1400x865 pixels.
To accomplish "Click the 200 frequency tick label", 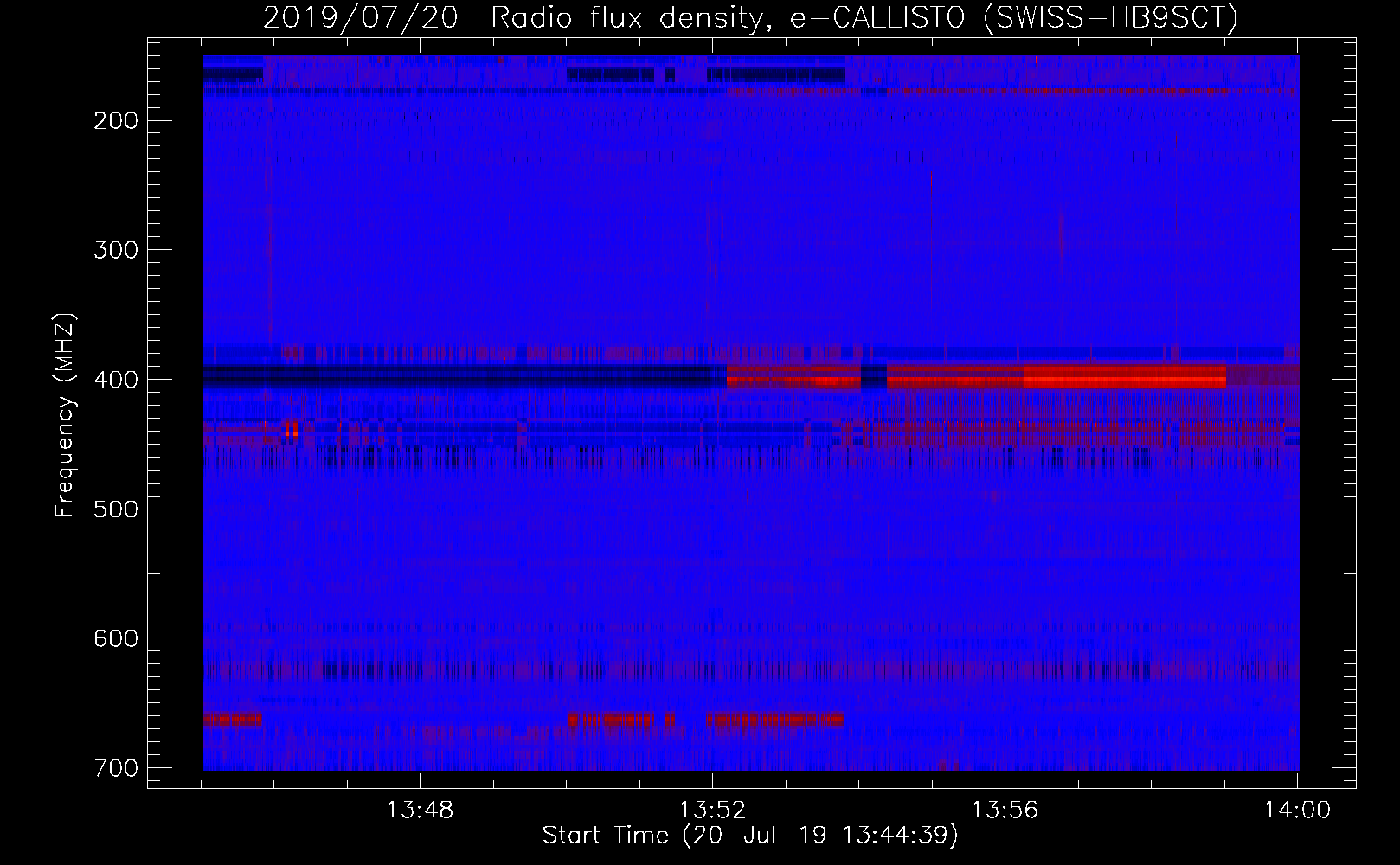I will pyautogui.click(x=115, y=121).
